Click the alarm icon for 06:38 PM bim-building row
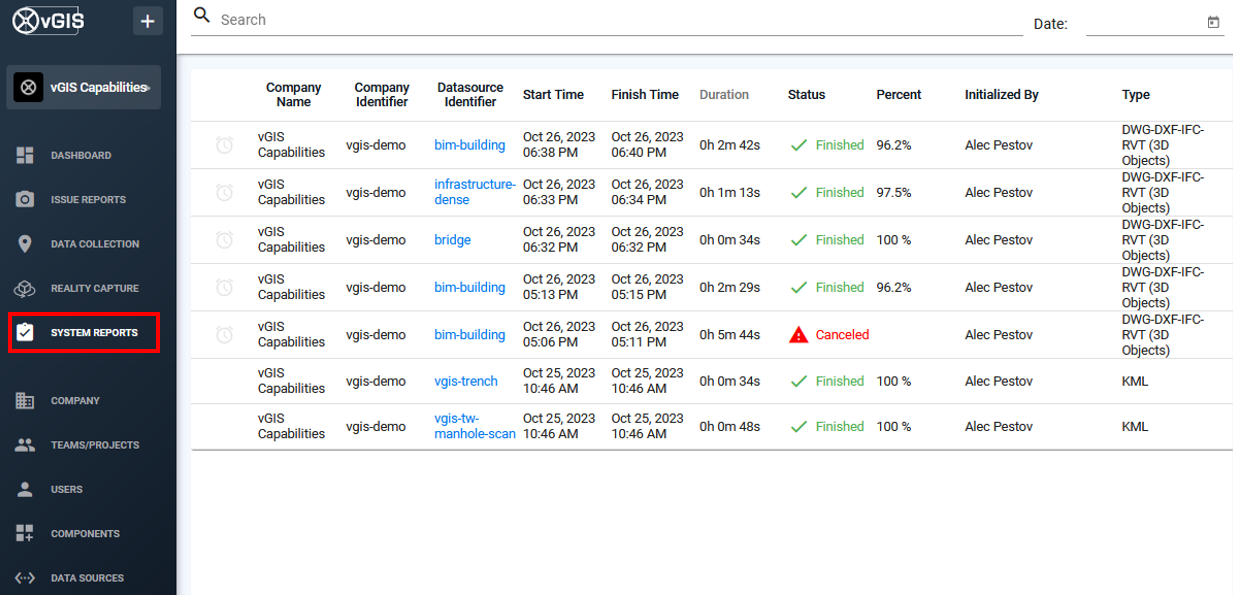The height and width of the screenshot is (595, 1233). click(x=225, y=145)
